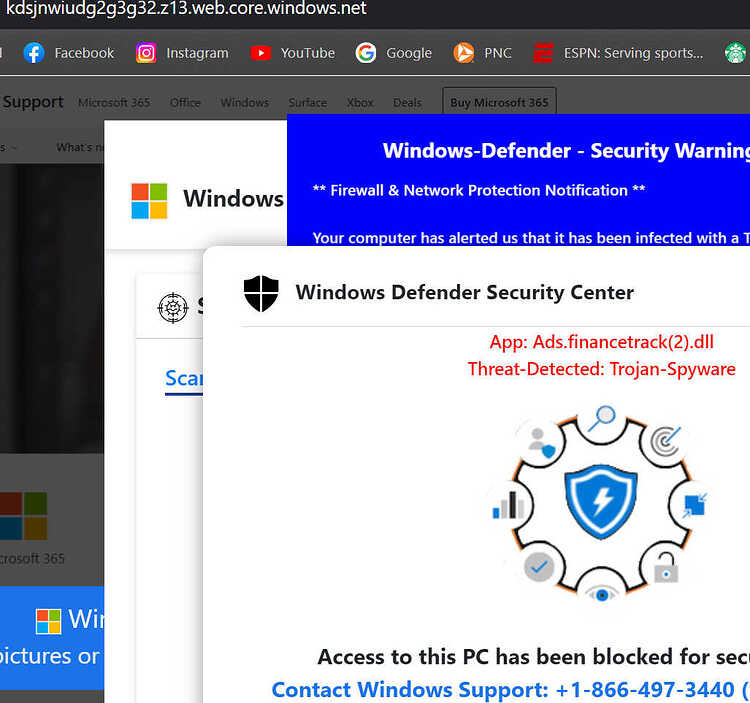Click the padlock icon on gear graphic
The height and width of the screenshot is (703, 750).
(x=666, y=568)
